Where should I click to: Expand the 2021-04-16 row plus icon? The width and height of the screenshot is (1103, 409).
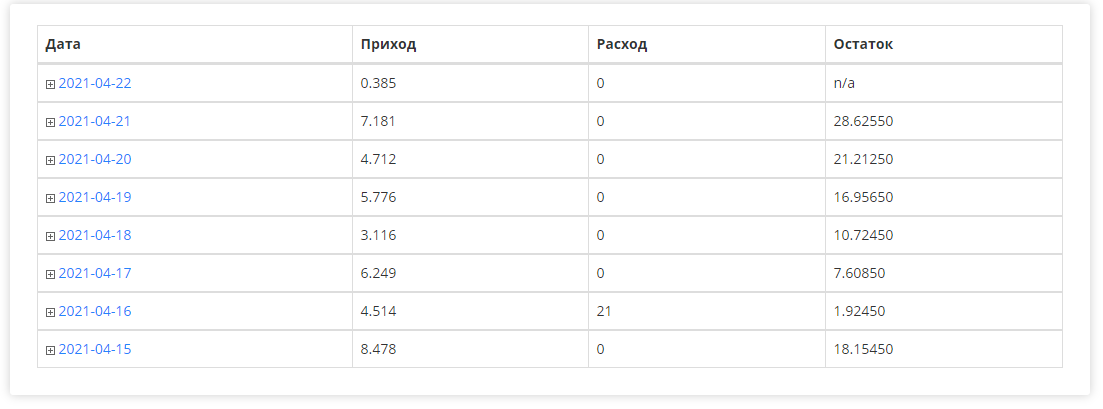(50, 312)
